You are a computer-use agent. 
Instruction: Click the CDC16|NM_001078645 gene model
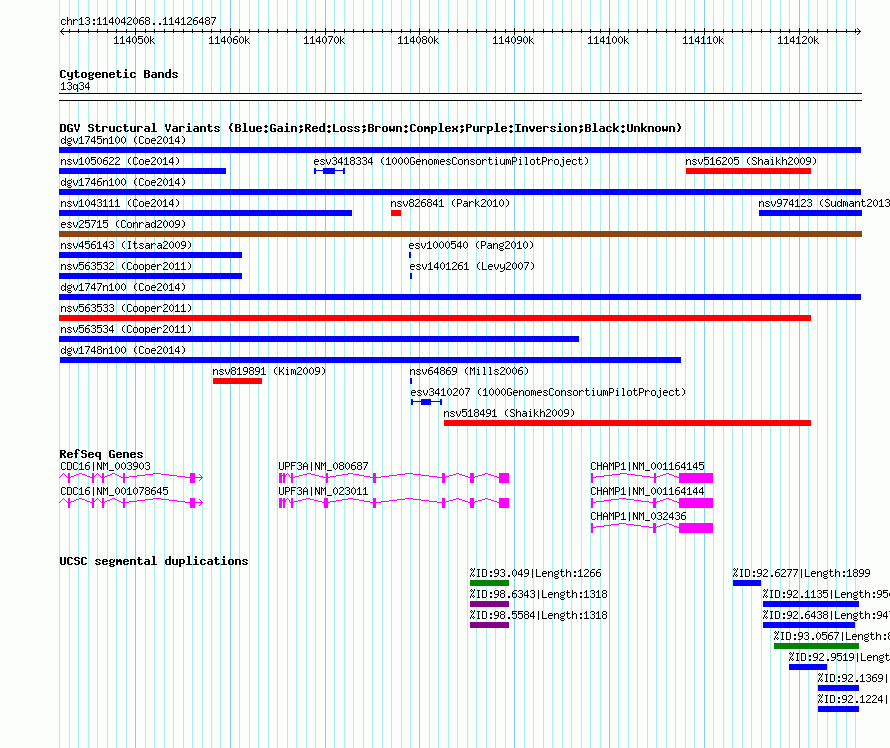(131, 503)
